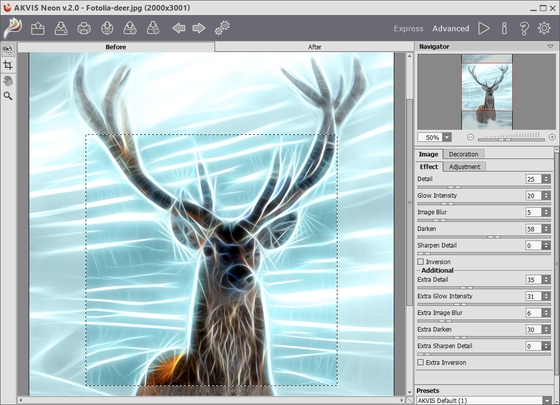Click the Extra Darken value field
This screenshot has height=405, width=560.
(534, 329)
